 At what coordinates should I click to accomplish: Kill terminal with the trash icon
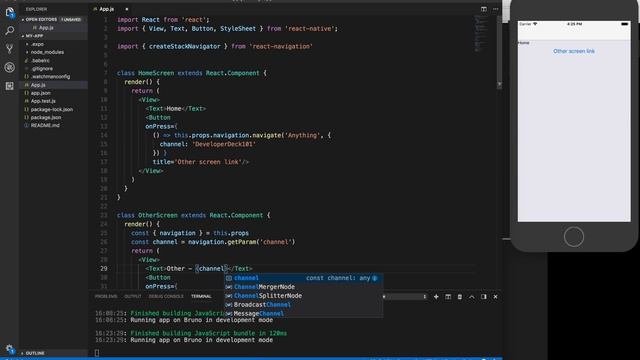[460, 297]
